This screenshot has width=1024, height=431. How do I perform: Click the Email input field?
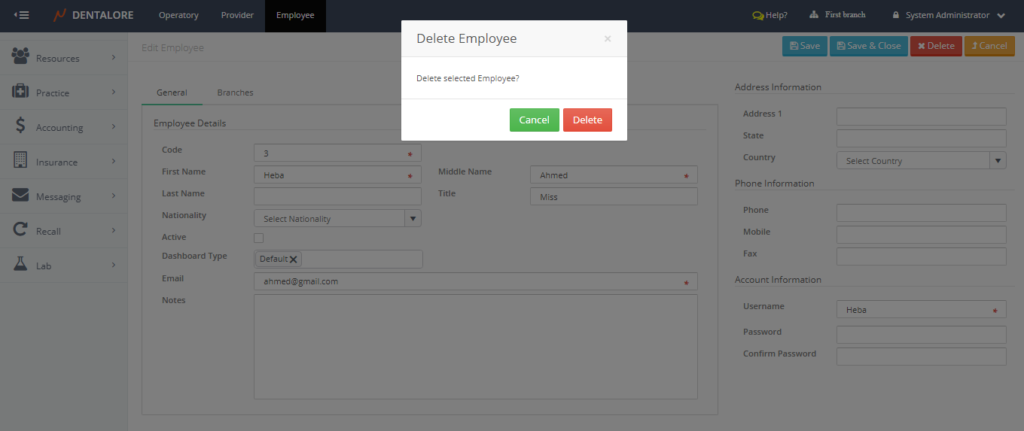tap(475, 282)
